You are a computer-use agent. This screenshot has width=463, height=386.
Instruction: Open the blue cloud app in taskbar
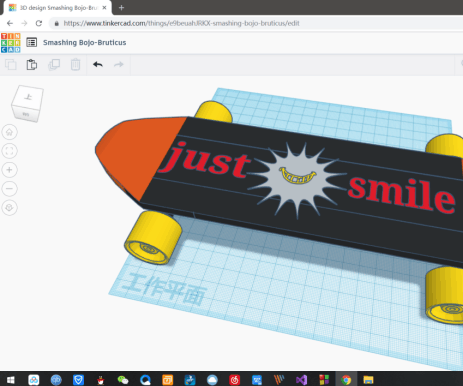coord(212,380)
